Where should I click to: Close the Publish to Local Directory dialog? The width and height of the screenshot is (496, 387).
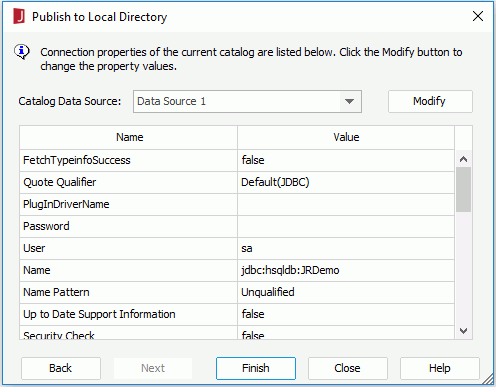tap(478, 16)
